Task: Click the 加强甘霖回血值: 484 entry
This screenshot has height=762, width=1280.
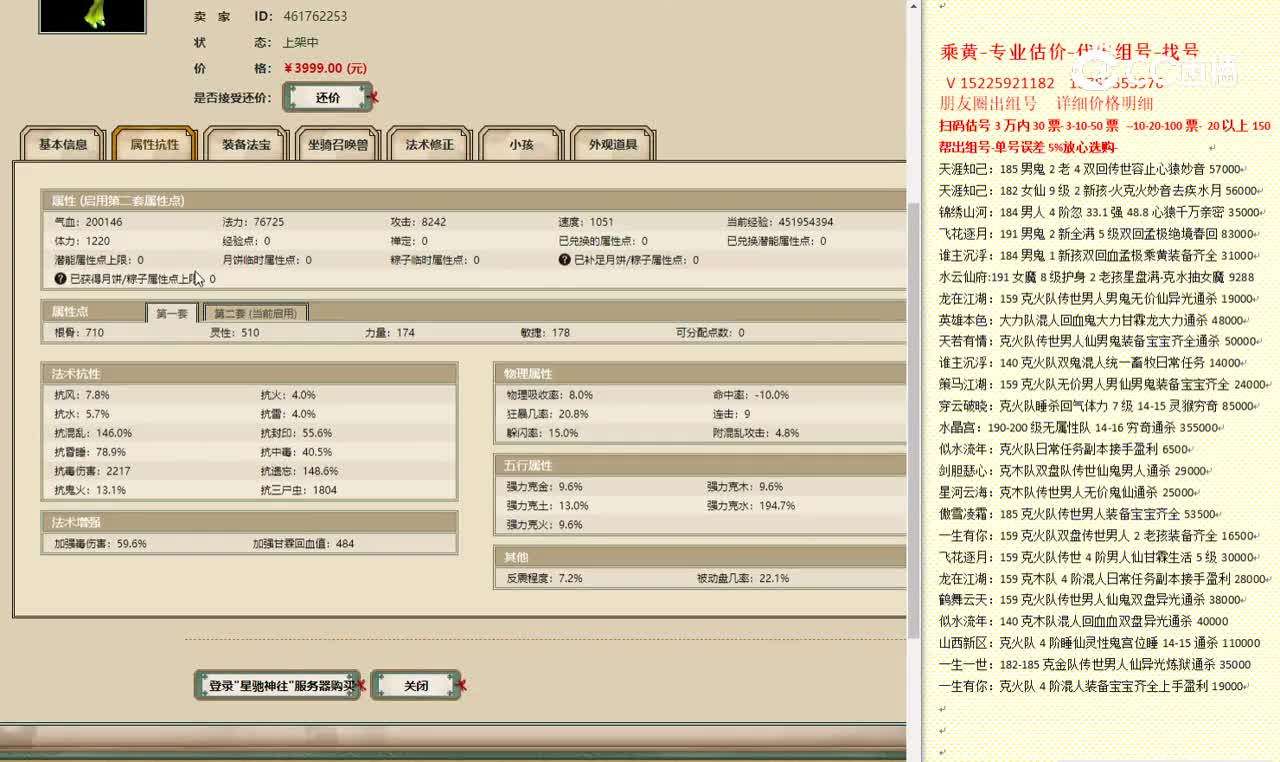Action: pos(303,544)
